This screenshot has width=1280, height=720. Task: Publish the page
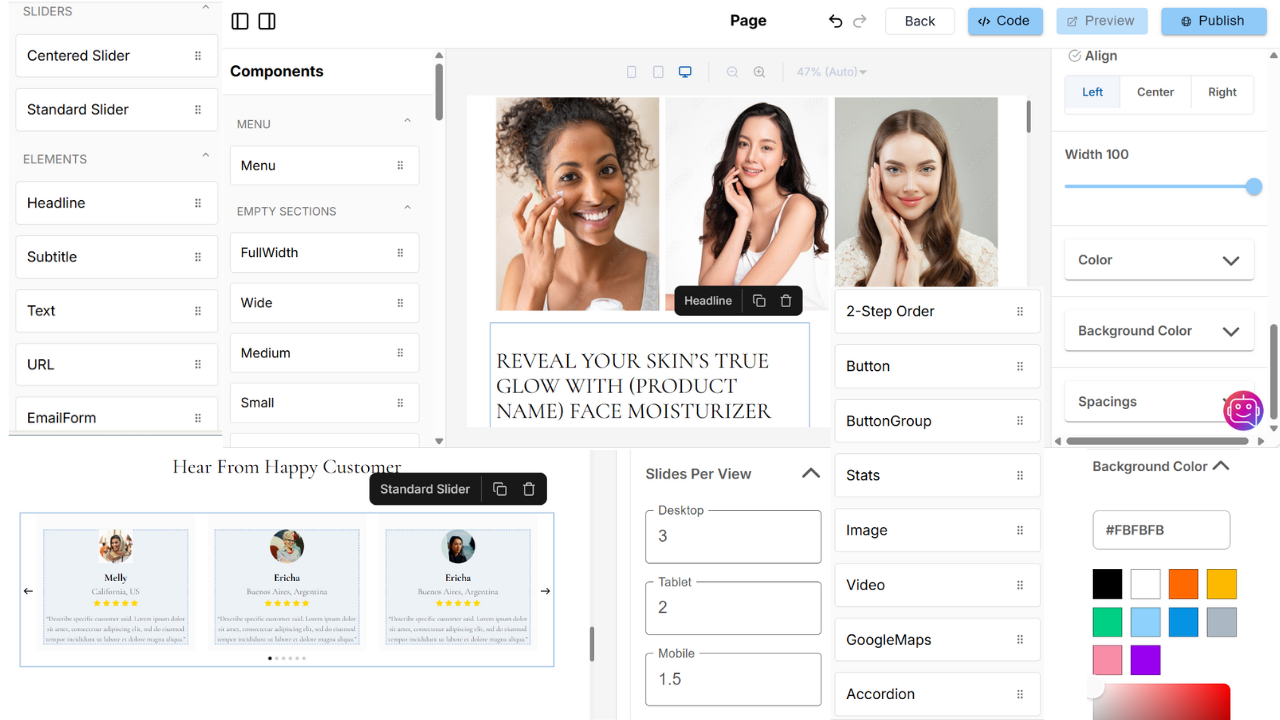click(1213, 20)
